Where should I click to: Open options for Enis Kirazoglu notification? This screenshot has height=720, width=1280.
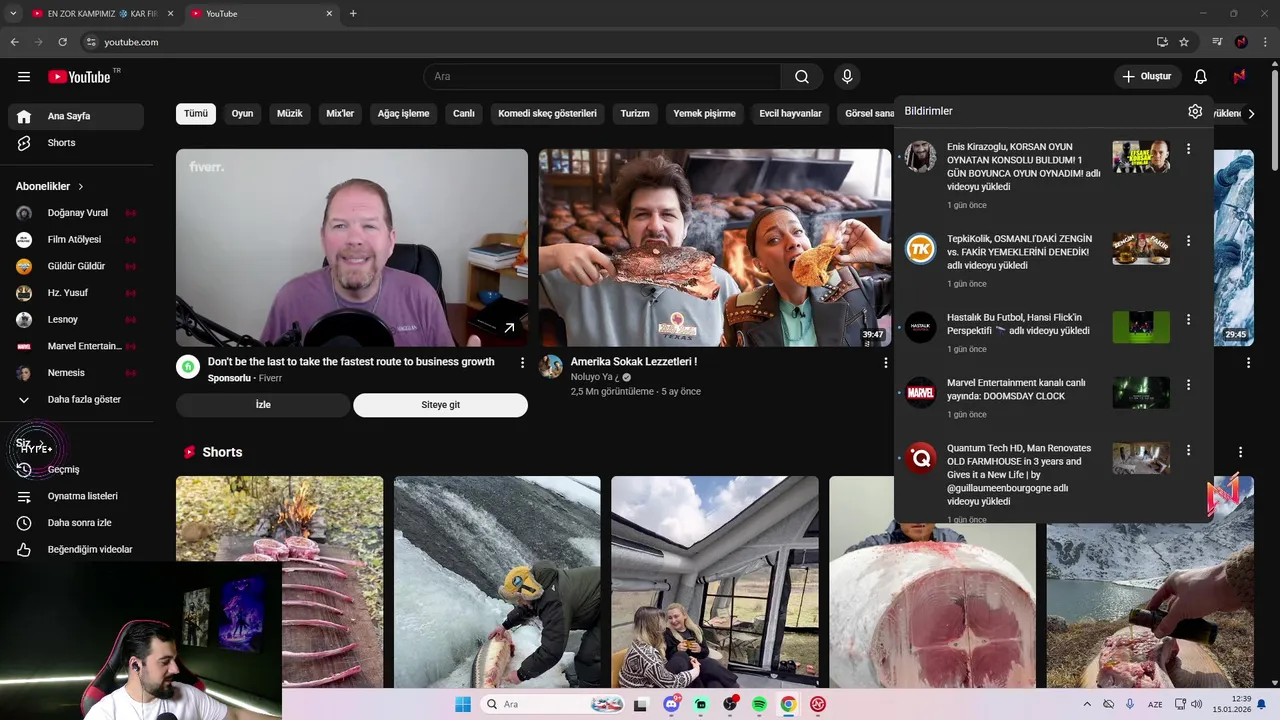1188,149
